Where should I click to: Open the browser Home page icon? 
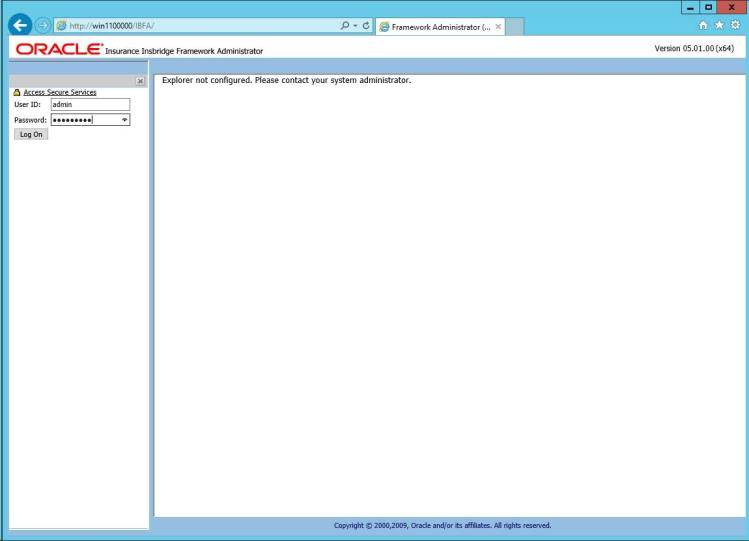point(703,25)
